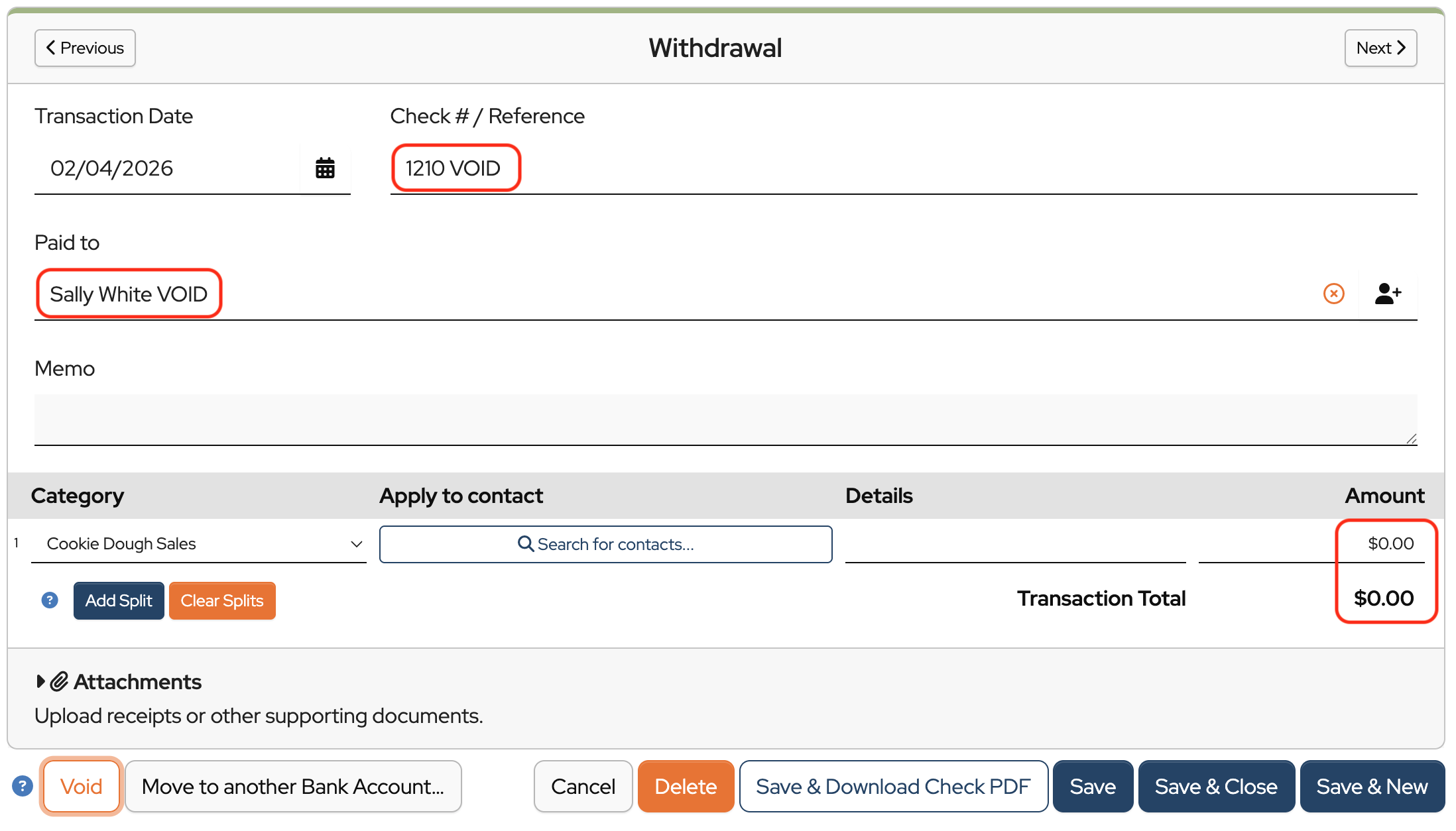
Task: Go to the Next transaction
Action: click(1380, 48)
